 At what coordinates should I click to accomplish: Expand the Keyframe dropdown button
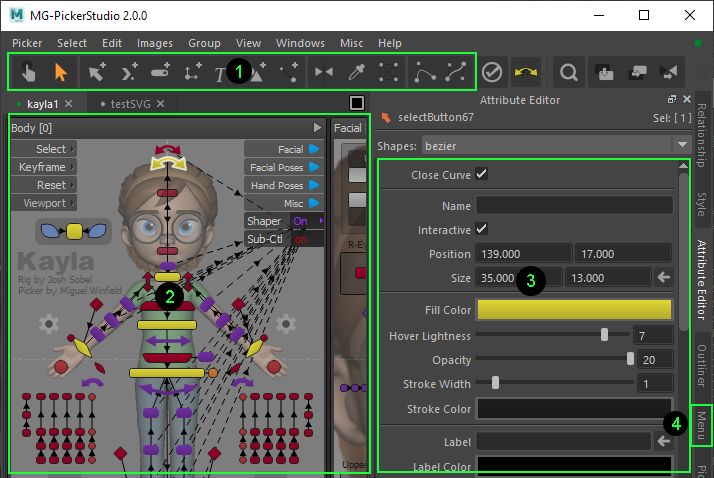pos(44,167)
